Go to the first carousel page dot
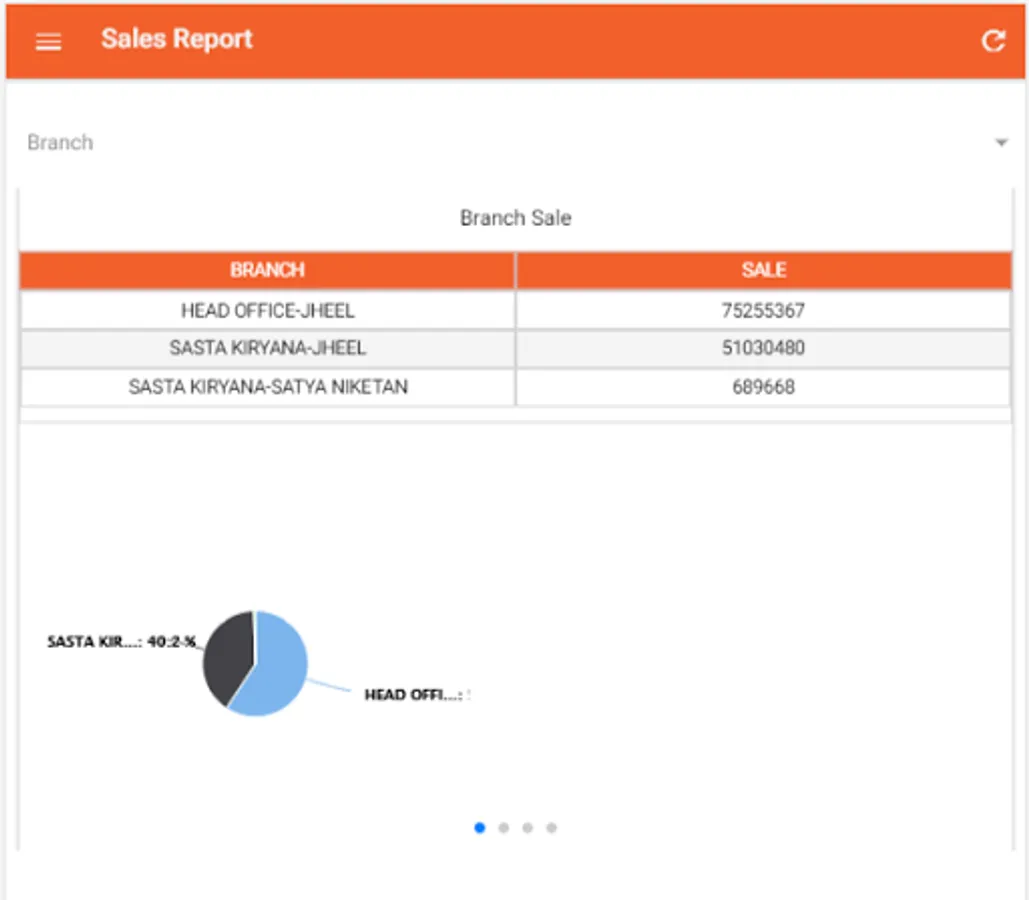Viewport: 1029px width, 900px height. click(480, 827)
